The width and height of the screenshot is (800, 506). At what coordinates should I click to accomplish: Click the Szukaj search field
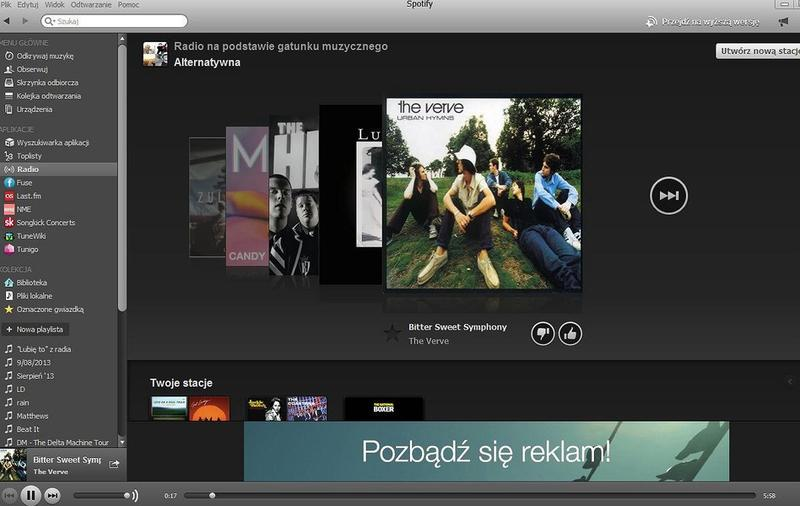[114, 21]
